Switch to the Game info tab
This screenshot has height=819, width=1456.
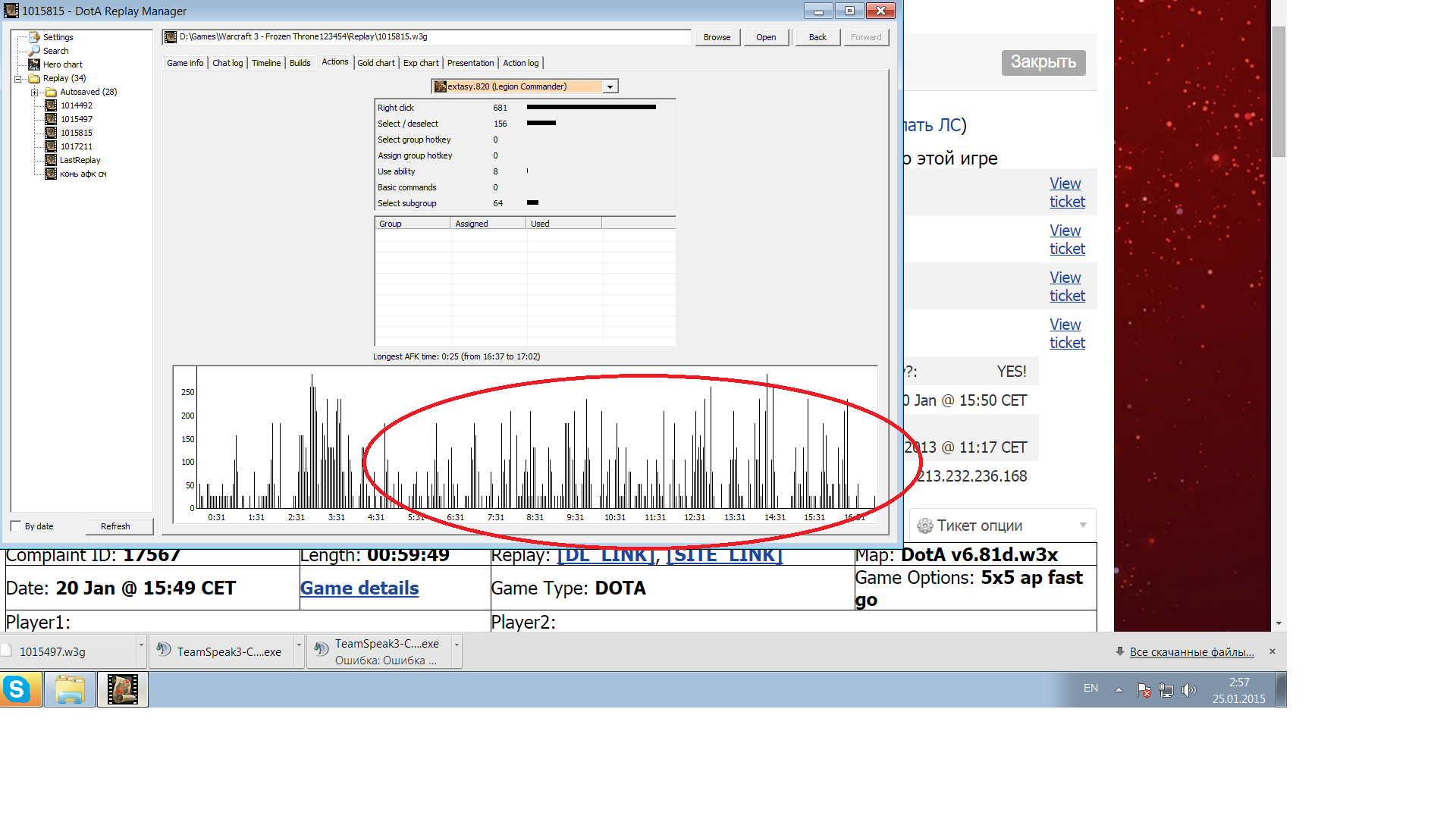[x=185, y=63]
